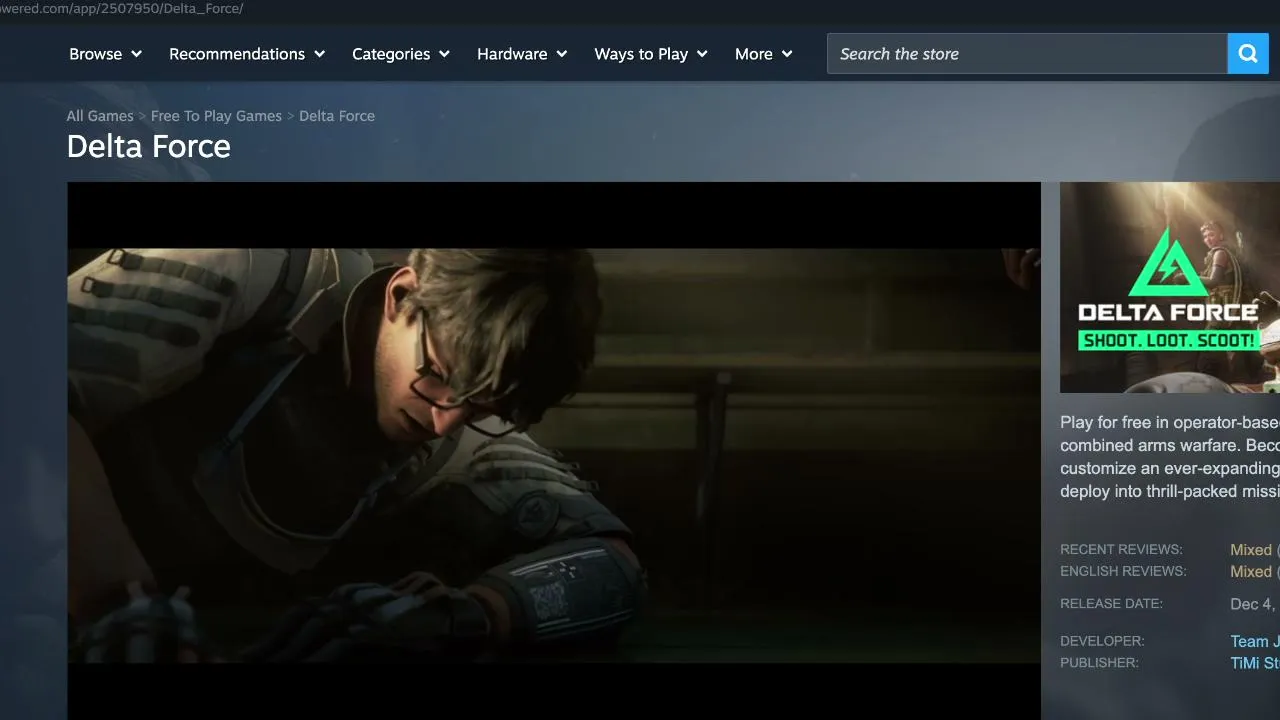The image size is (1280, 720).
Task: Visit the TiMi publisher link
Action: 1255,663
